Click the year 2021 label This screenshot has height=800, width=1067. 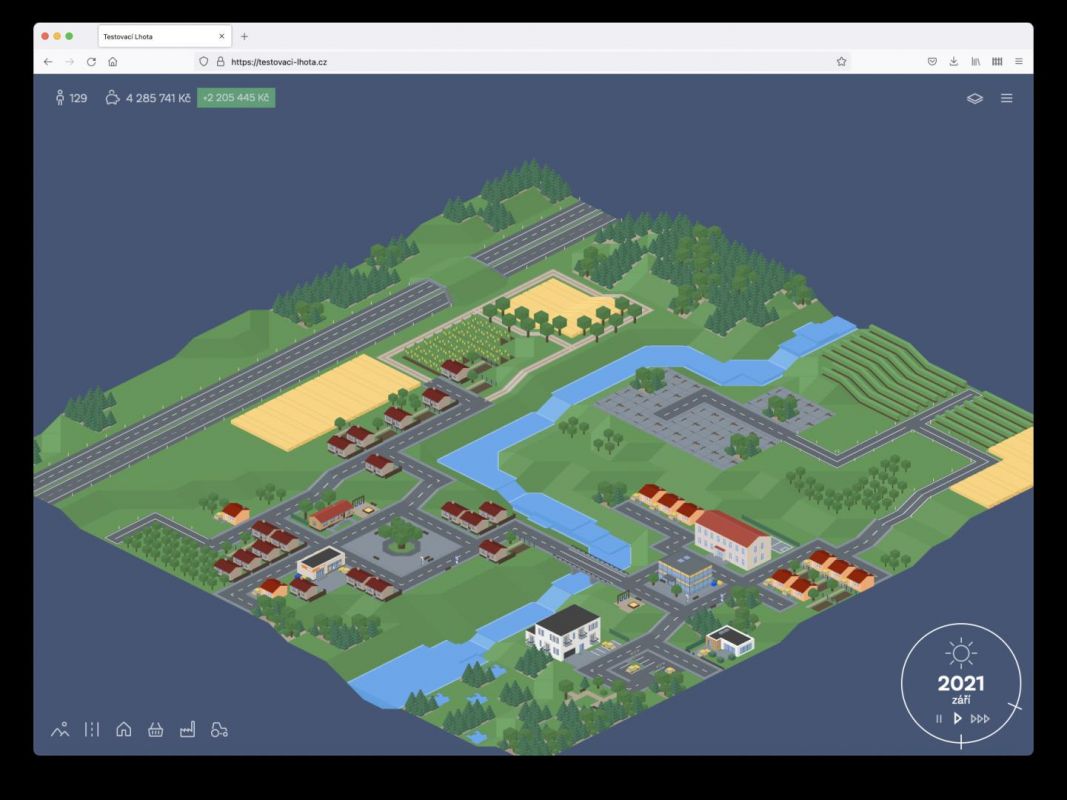tap(961, 683)
